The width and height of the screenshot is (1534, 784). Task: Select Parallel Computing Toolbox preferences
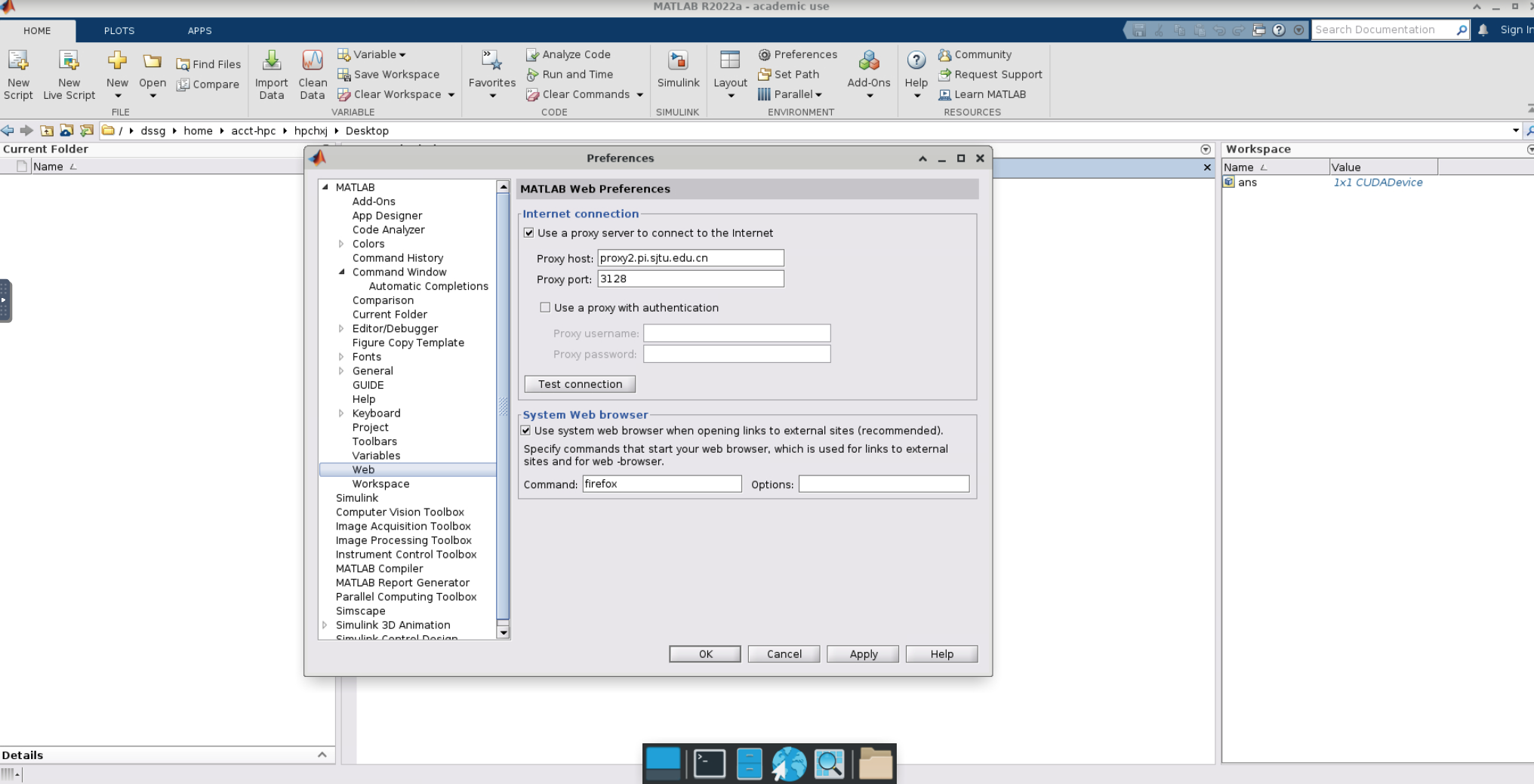pyautogui.click(x=406, y=597)
